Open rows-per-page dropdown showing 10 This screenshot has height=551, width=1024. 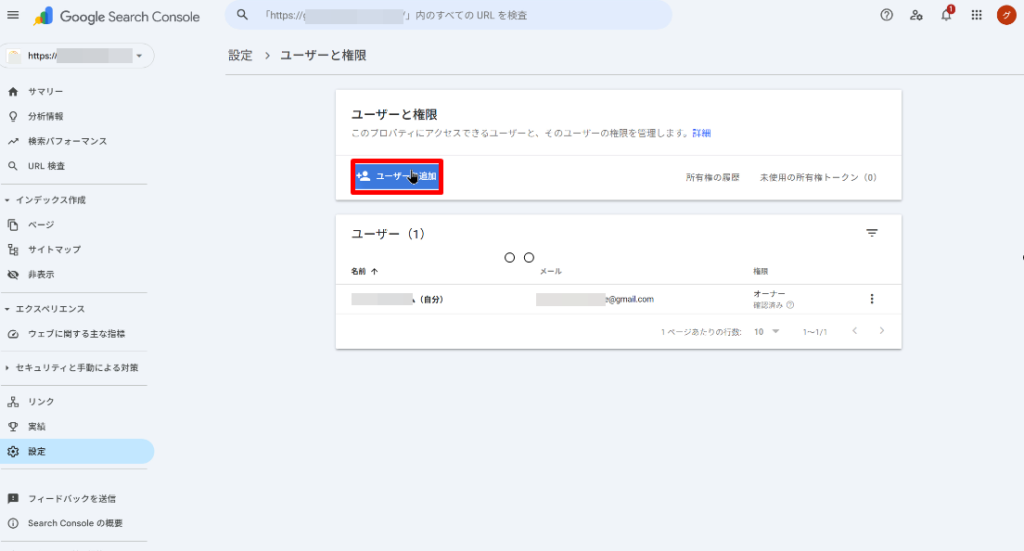(767, 332)
